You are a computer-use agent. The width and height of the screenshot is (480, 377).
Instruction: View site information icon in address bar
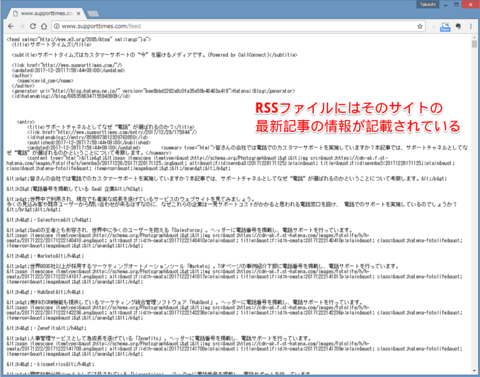pyautogui.click(x=57, y=26)
